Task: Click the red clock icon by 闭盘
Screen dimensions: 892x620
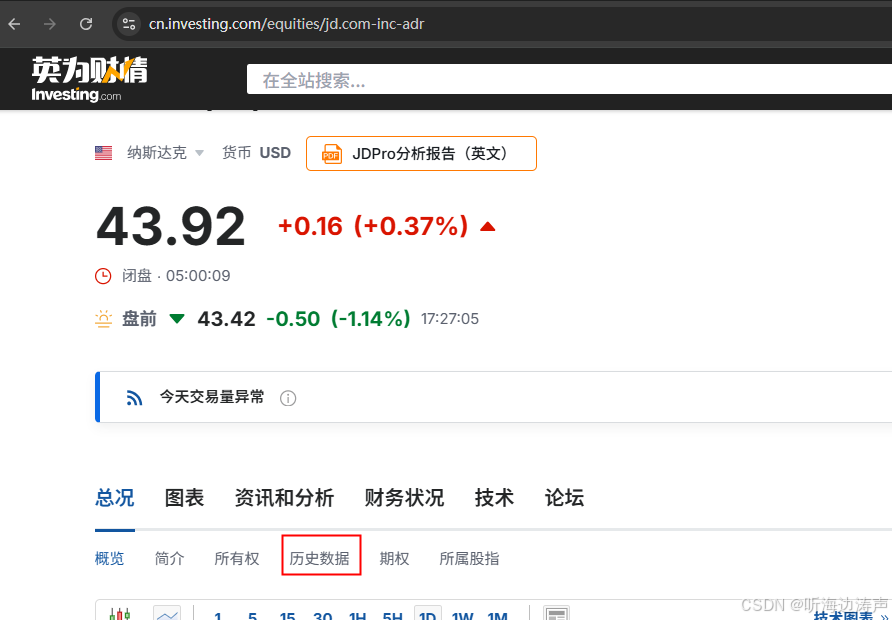Action: (103, 276)
